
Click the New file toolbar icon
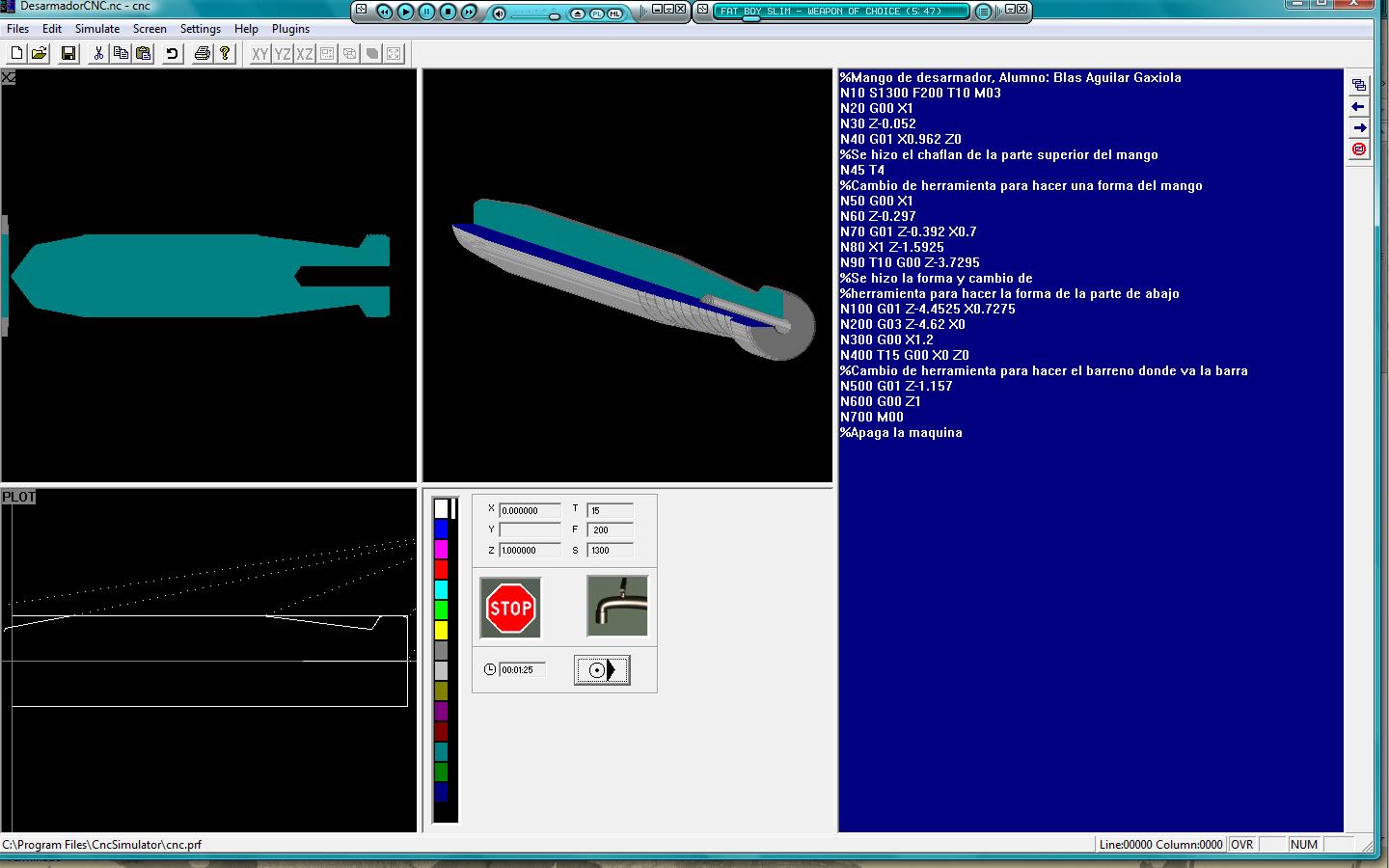(x=17, y=54)
